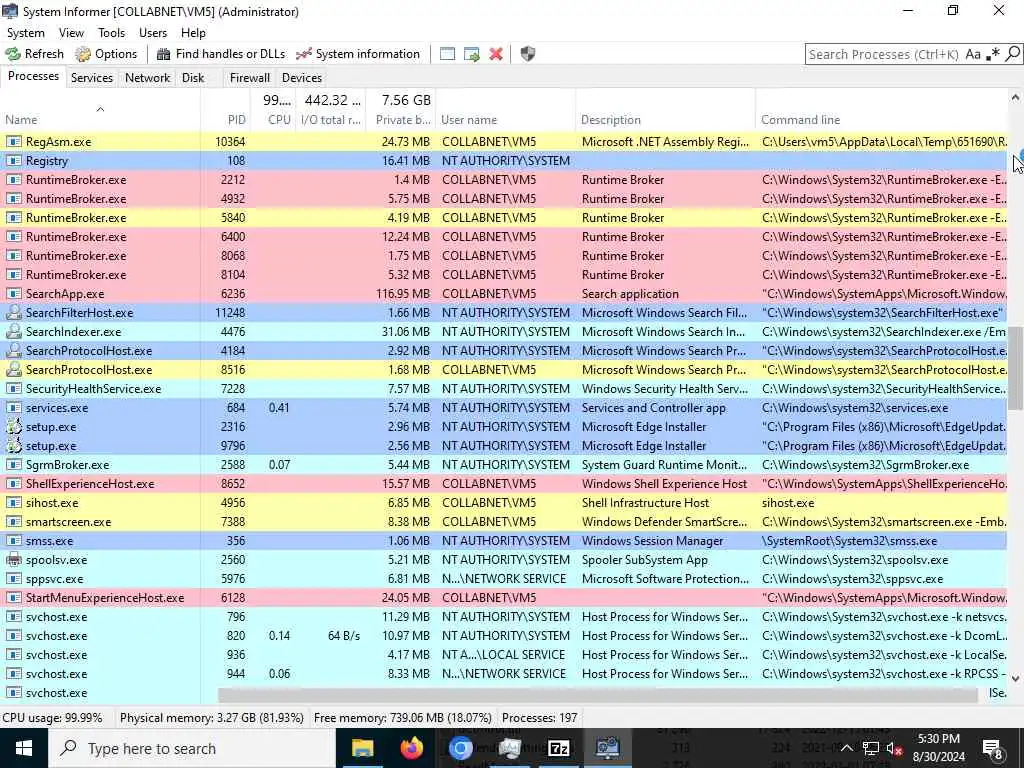
Task: Open the Users menu
Action: coord(153,33)
